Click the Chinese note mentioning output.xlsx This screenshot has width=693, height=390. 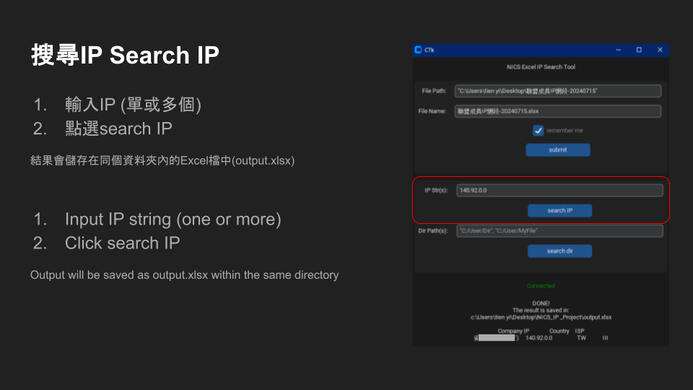(x=162, y=161)
